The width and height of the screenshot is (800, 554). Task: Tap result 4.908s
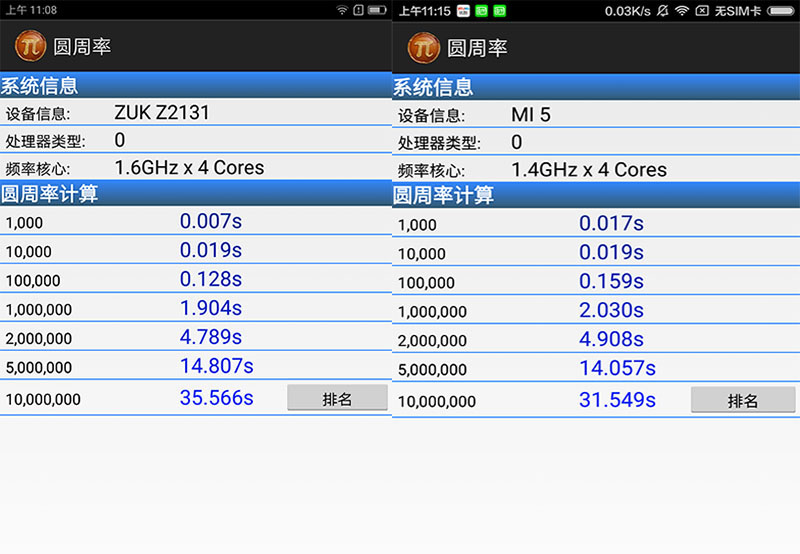pyautogui.click(x=611, y=339)
